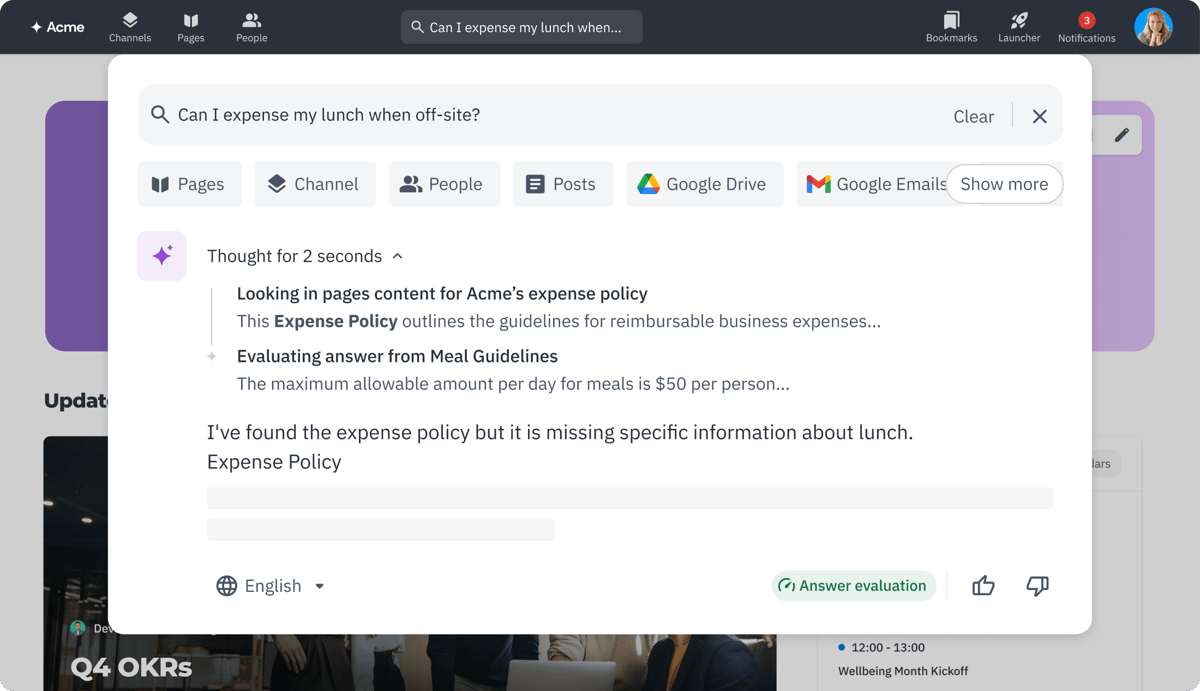
Task: Open Pages in the top navigation
Action: pyautogui.click(x=190, y=27)
